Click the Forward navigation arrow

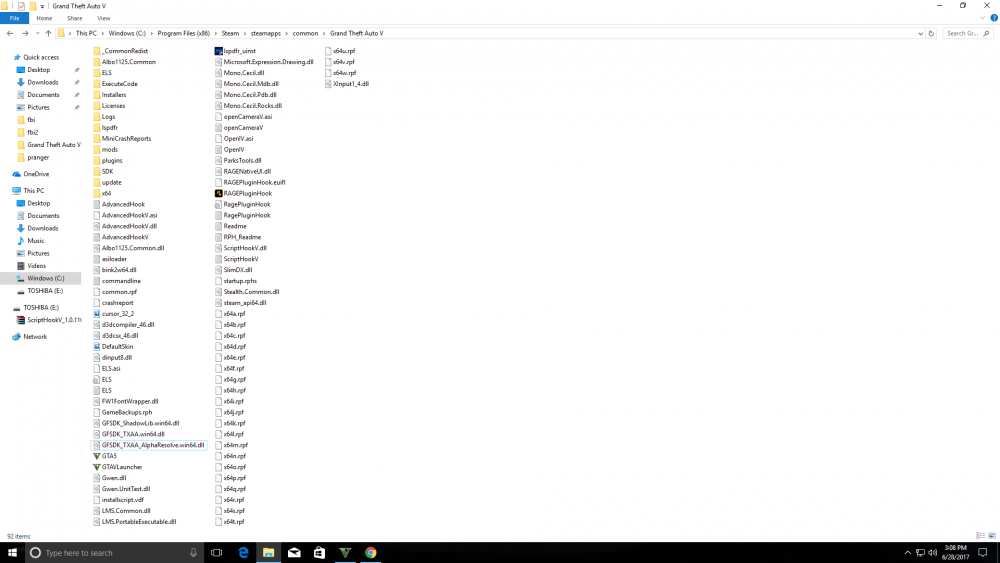coord(25,33)
